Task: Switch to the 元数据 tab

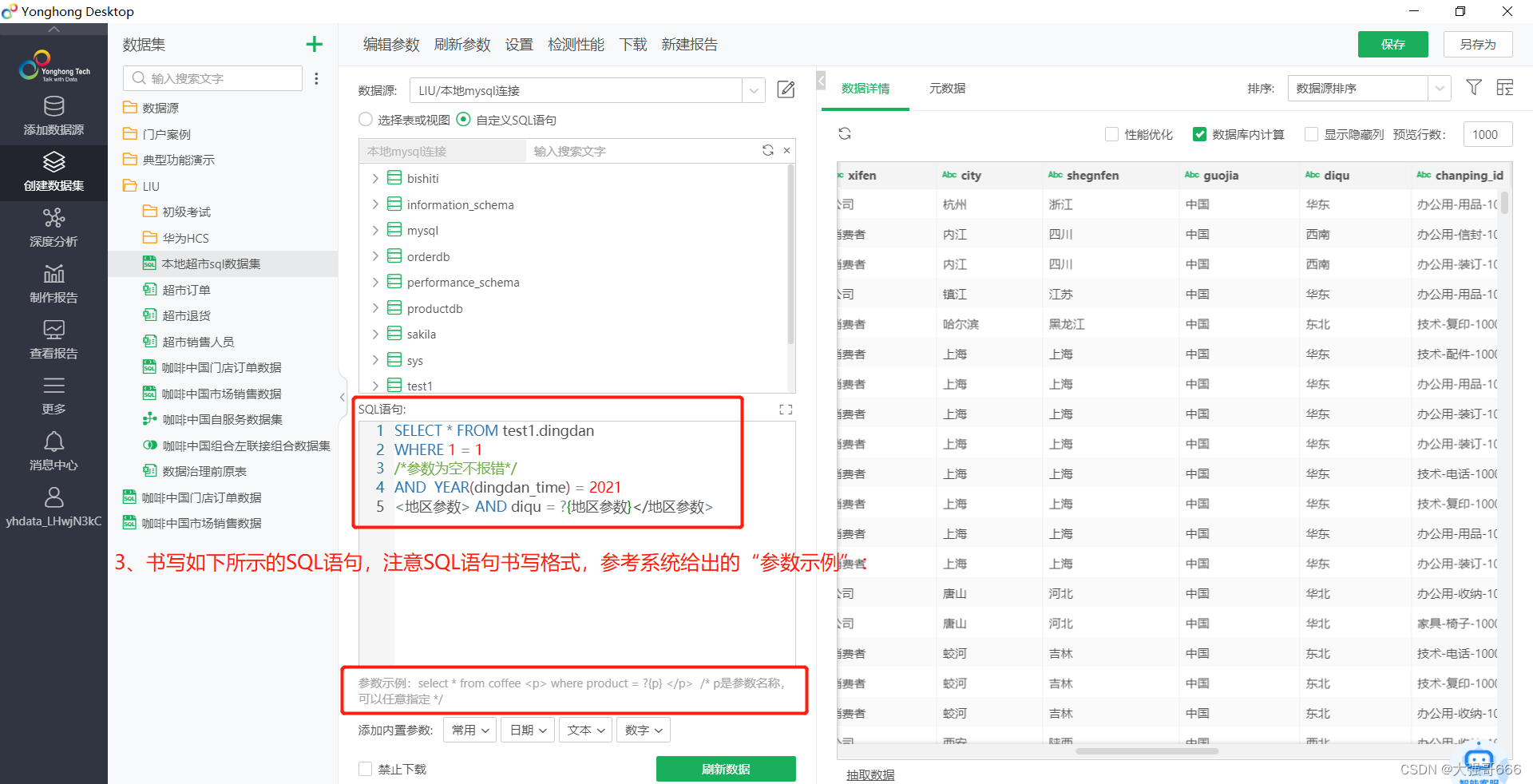Action: 947,88
